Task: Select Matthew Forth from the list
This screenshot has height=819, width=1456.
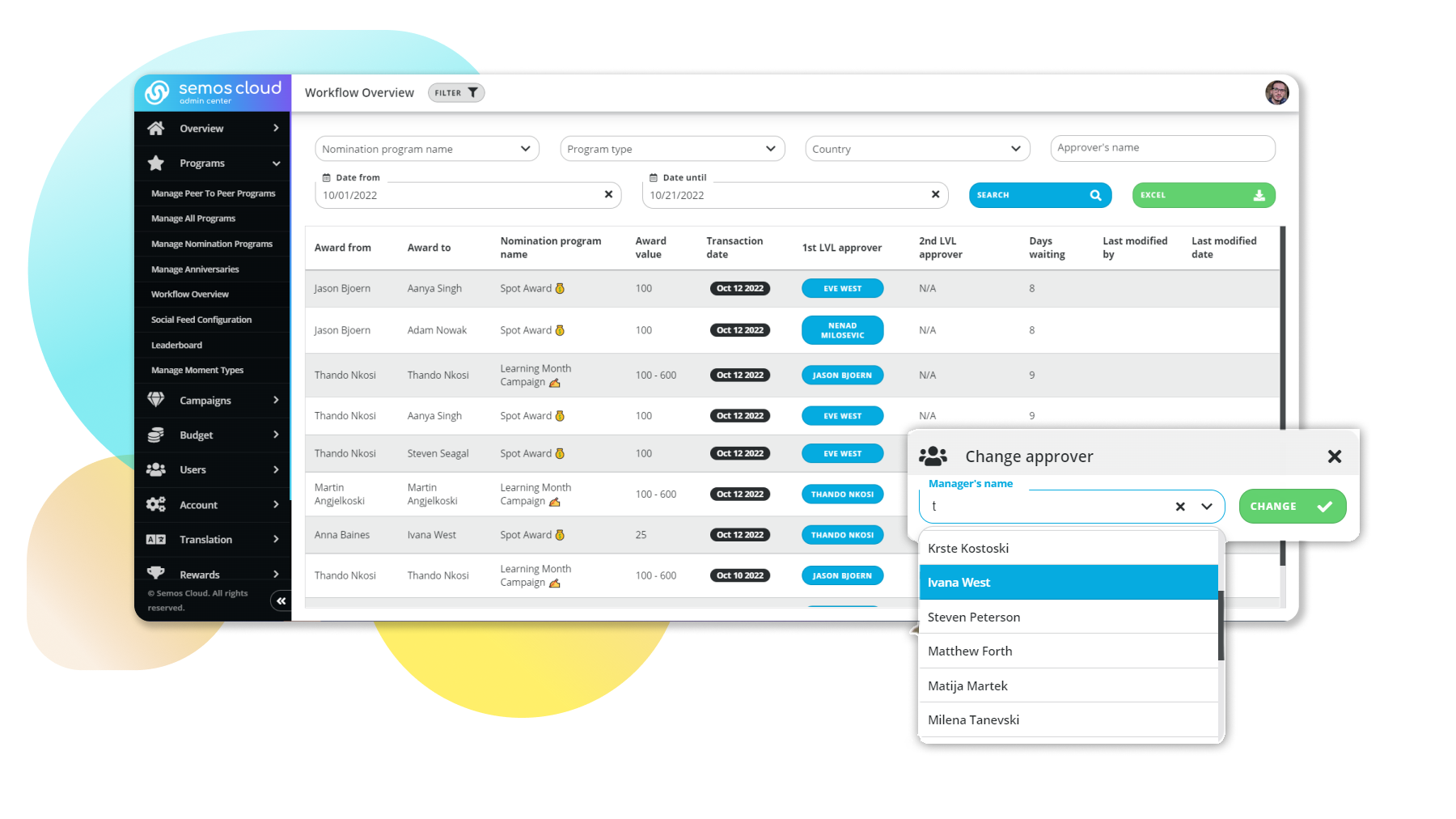Action: (1069, 651)
